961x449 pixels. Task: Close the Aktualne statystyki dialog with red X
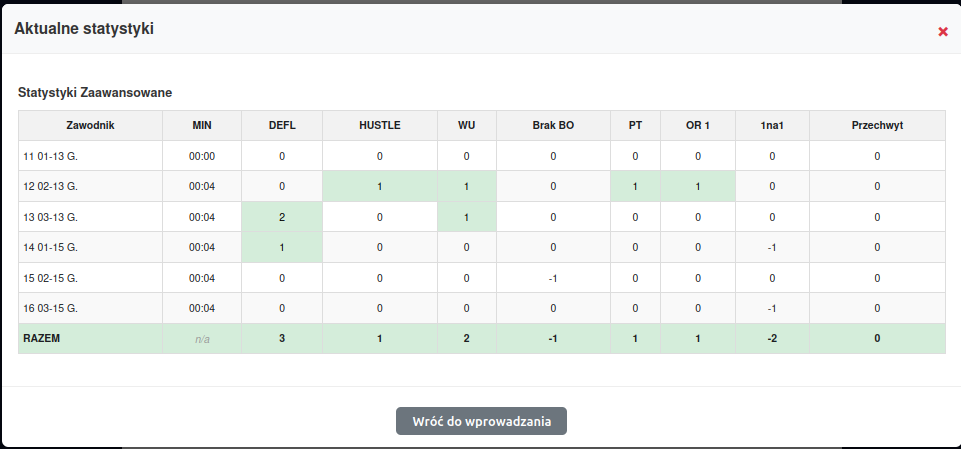[943, 32]
